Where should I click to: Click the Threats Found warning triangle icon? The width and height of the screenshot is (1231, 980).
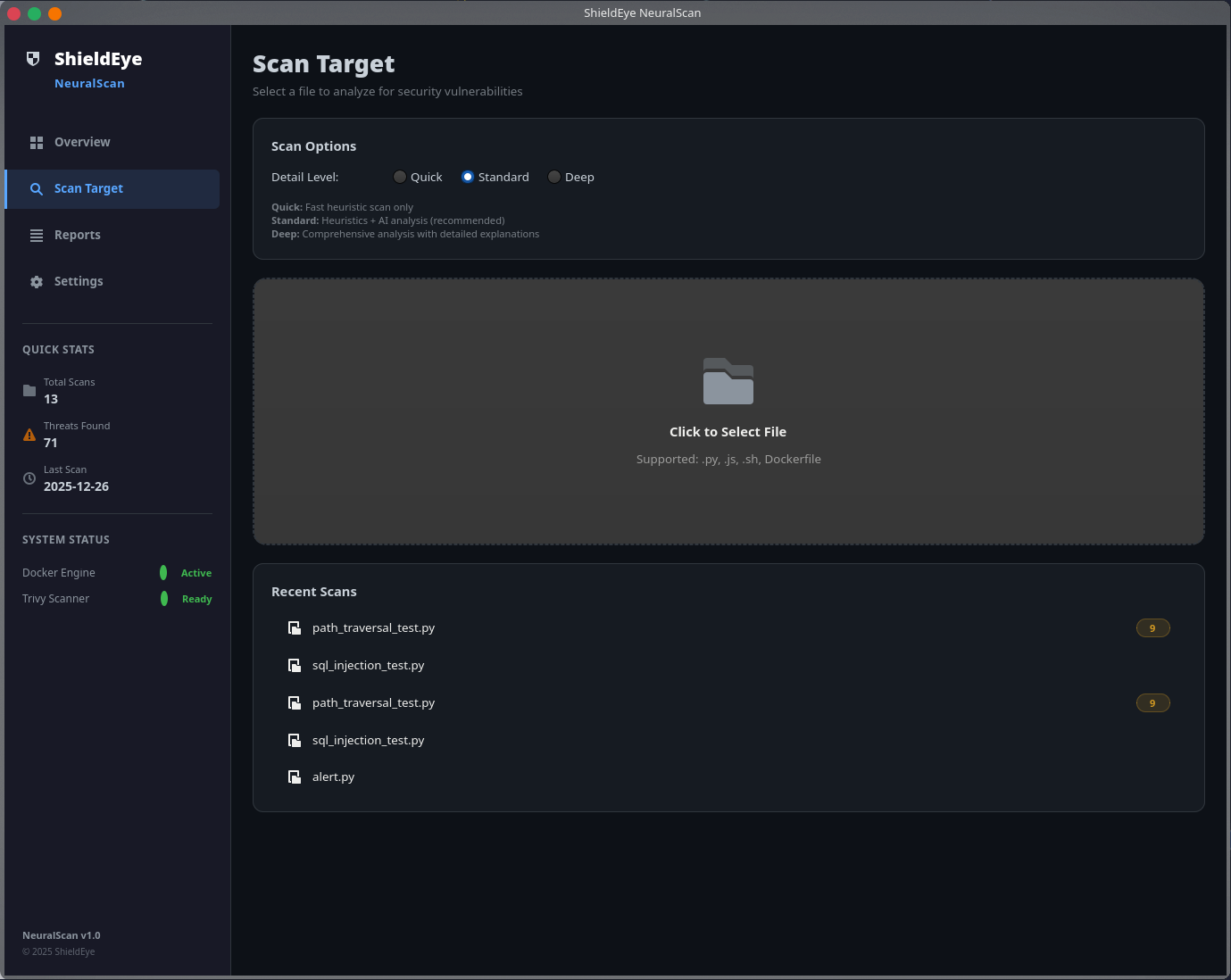(x=29, y=435)
